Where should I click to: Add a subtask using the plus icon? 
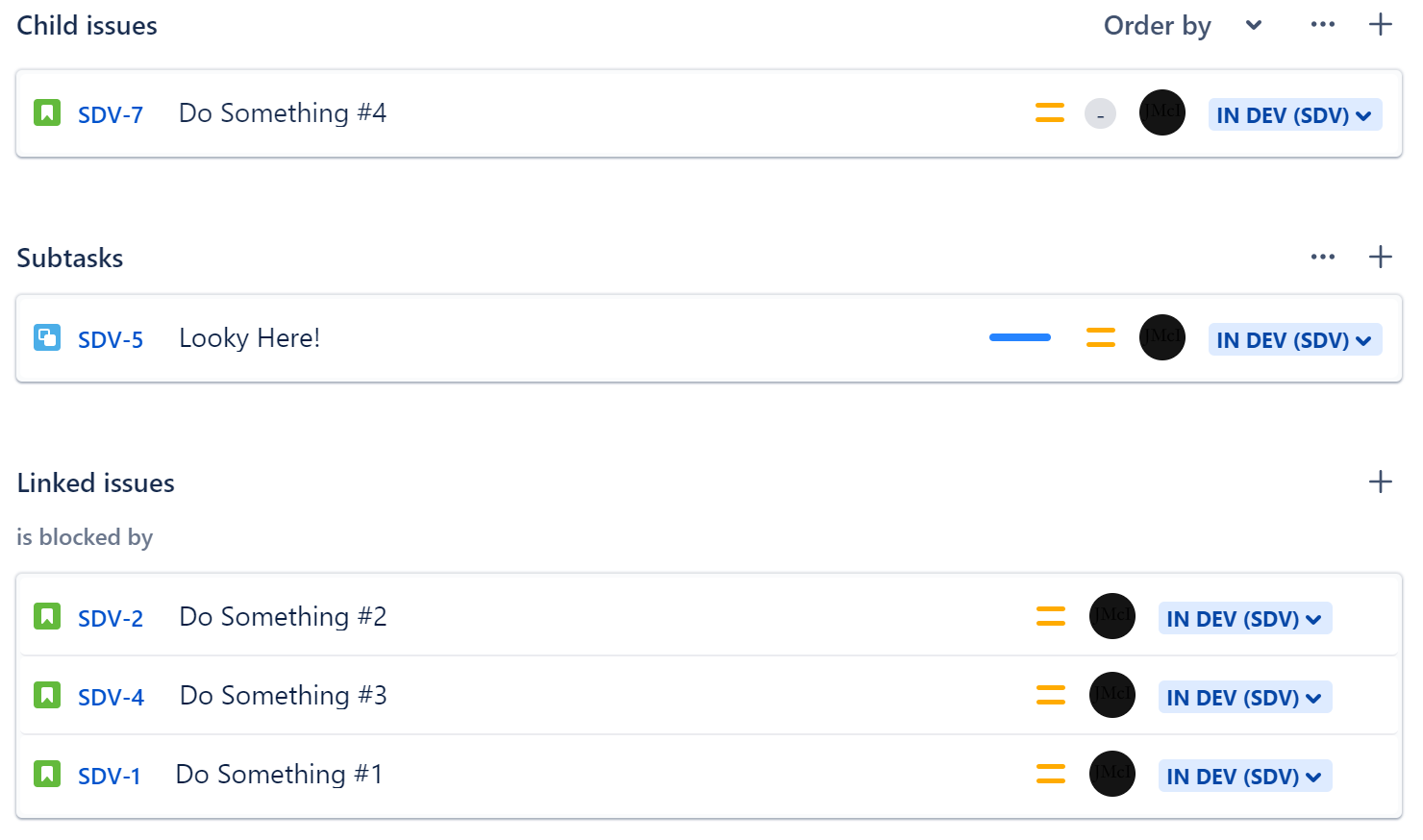[x=1381, y=257]
